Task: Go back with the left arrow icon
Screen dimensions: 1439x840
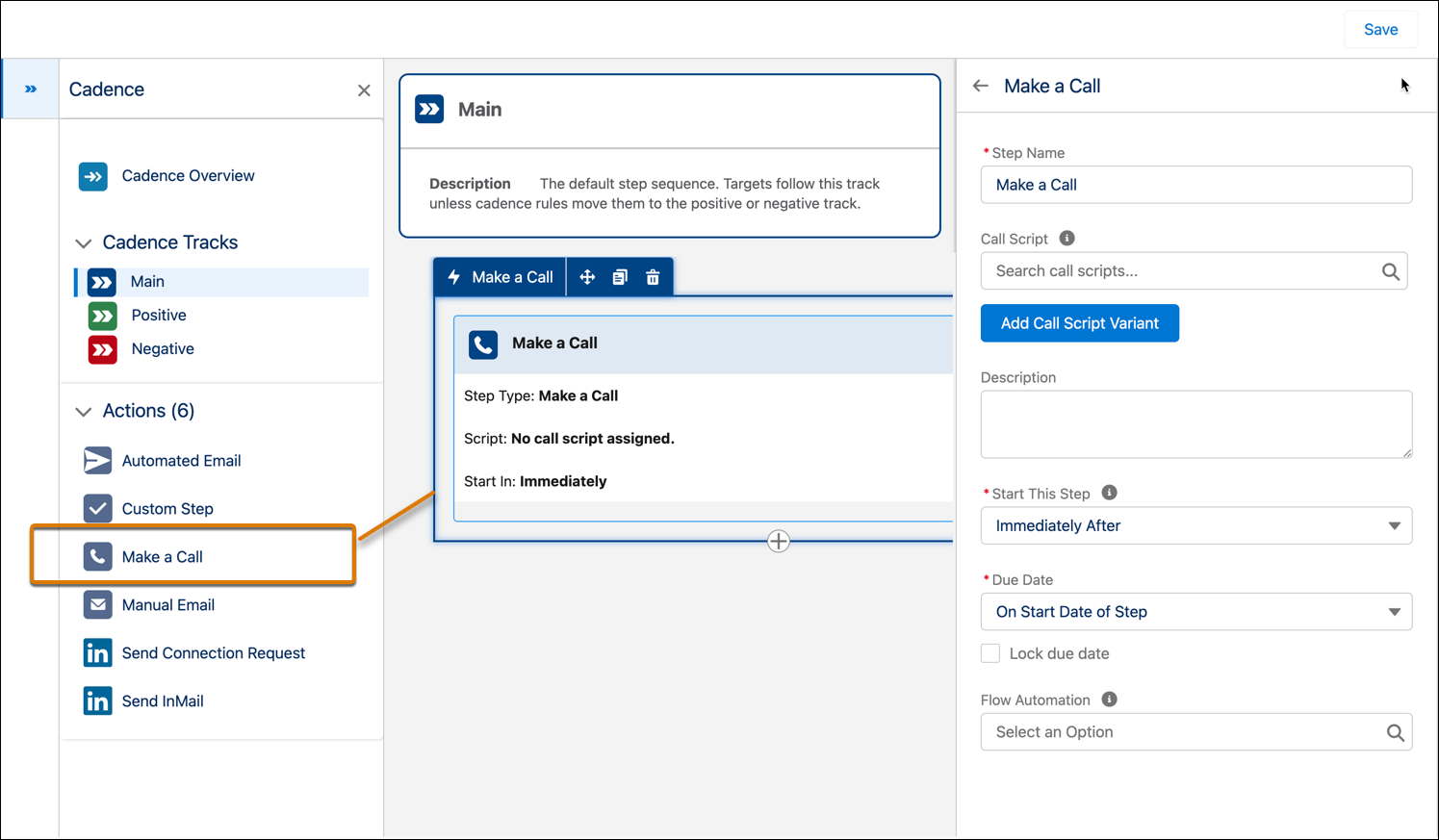Action: pyautogui.click(x=981, y=86)
